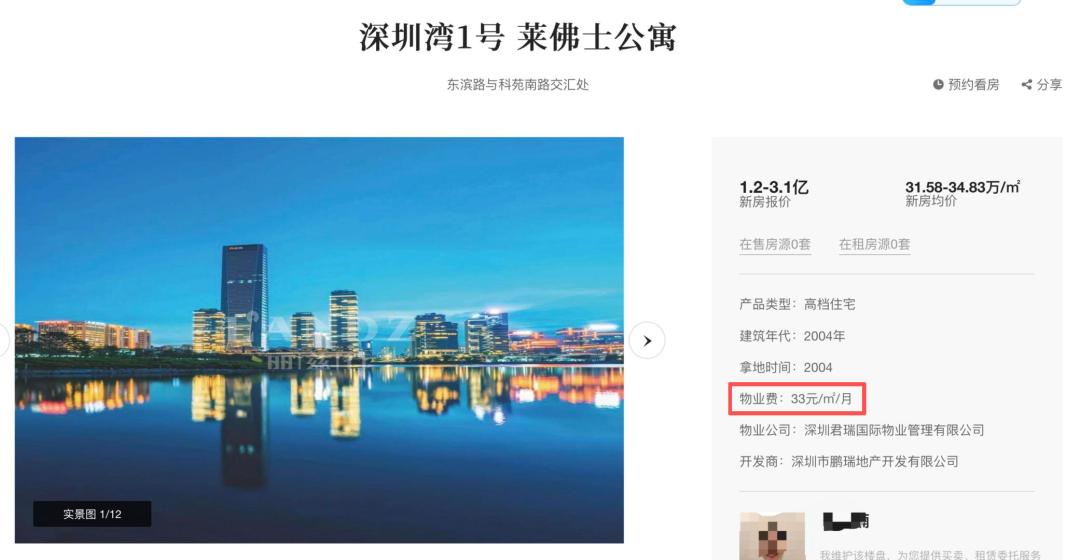The image size is (1080, 560).
Task: Click the 1.2-3.1亿 新房报价 price
Action: tap(774, 194)
